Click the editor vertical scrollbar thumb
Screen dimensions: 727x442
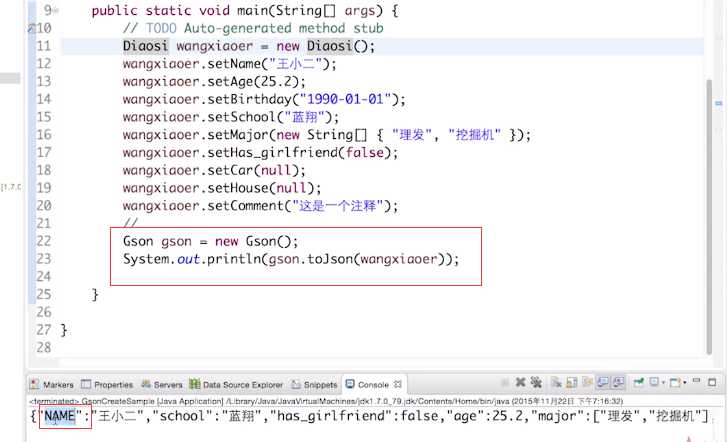click(708, 217)
